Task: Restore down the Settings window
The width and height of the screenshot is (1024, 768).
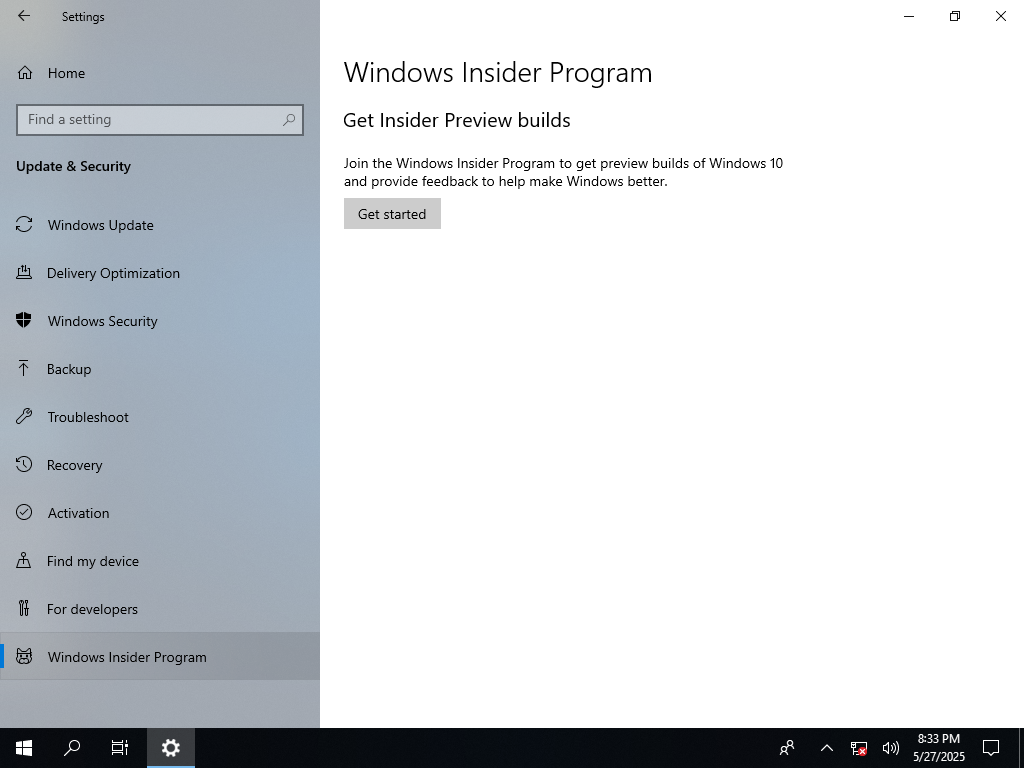Action: (x=955, y=16)
